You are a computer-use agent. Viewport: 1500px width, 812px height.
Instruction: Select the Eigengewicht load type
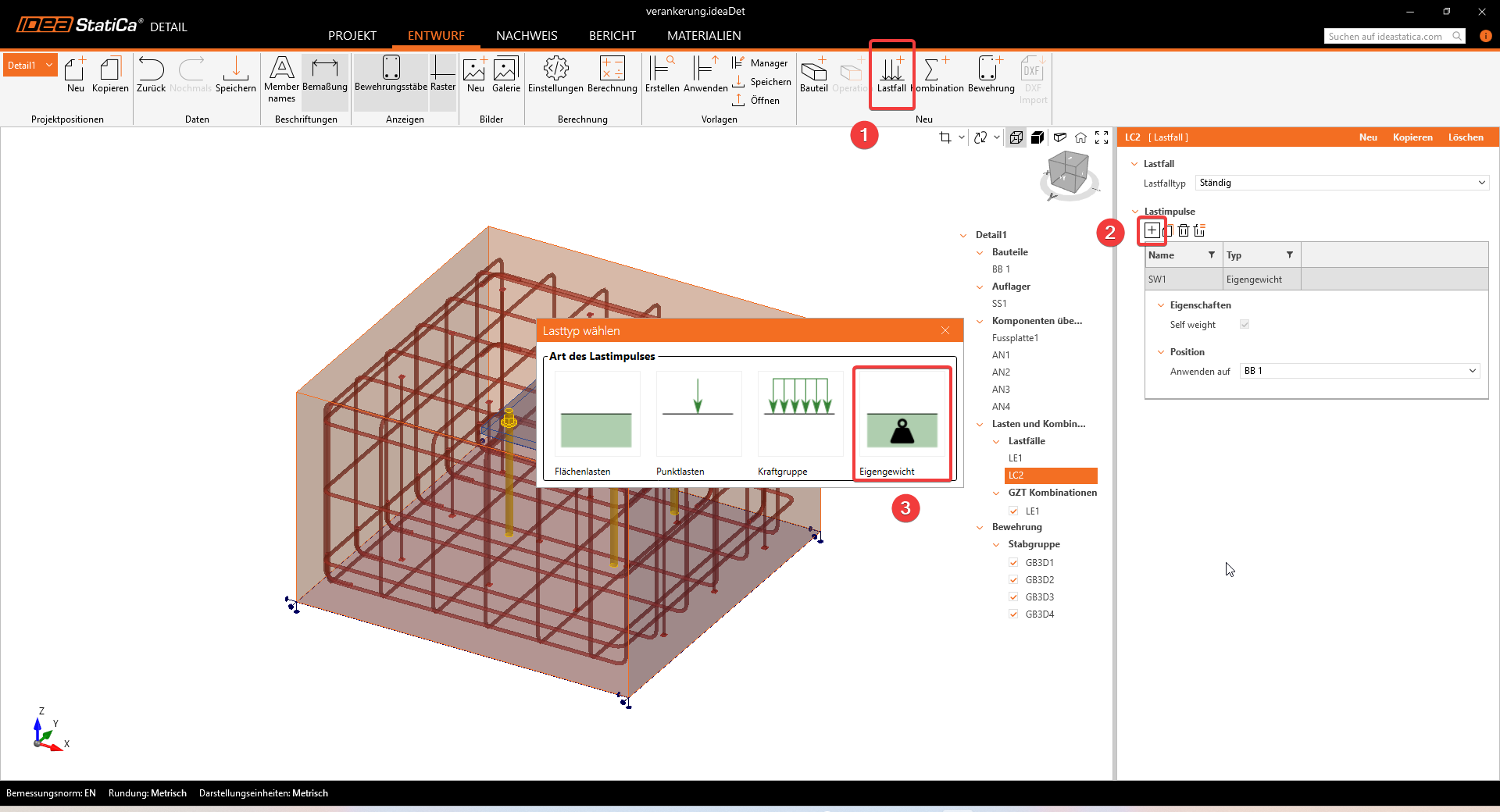click(902, 422)
